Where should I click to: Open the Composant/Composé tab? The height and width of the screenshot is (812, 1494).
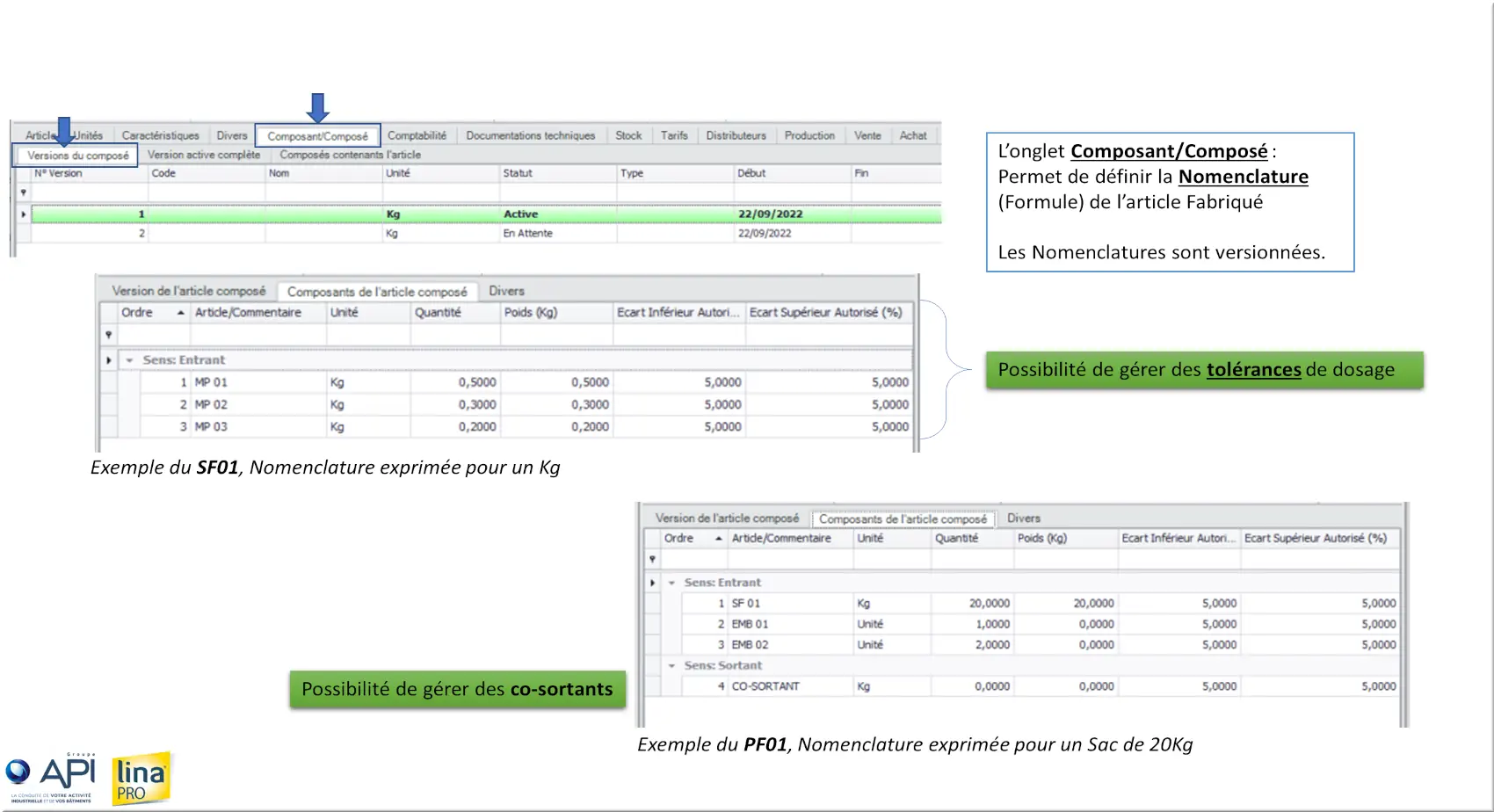click(317, 136)
